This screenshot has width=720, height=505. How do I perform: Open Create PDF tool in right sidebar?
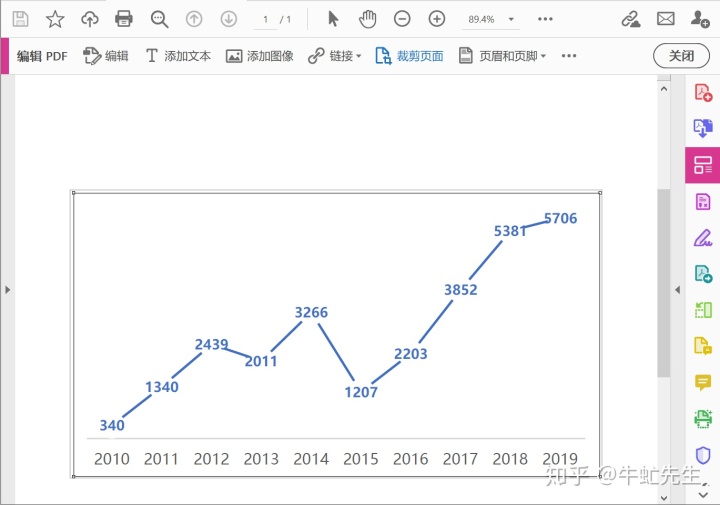tap(703, 92)
